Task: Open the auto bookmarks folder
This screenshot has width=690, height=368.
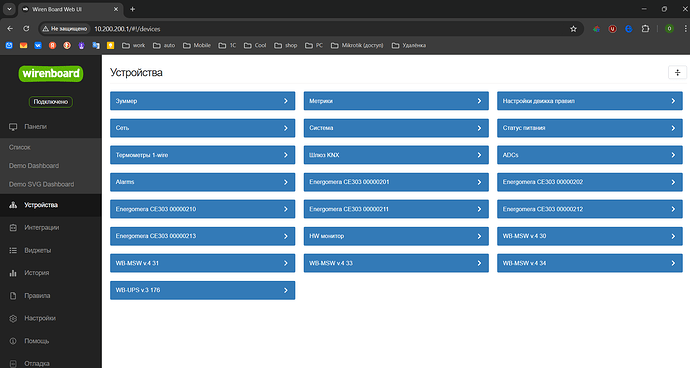Action: coord(164,45)
